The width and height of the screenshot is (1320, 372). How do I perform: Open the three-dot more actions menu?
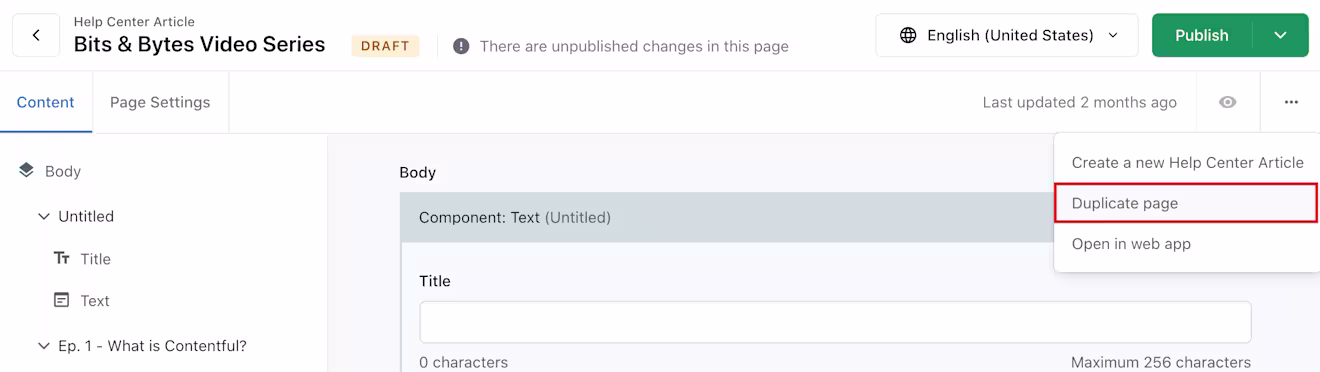coord(1291,102)
